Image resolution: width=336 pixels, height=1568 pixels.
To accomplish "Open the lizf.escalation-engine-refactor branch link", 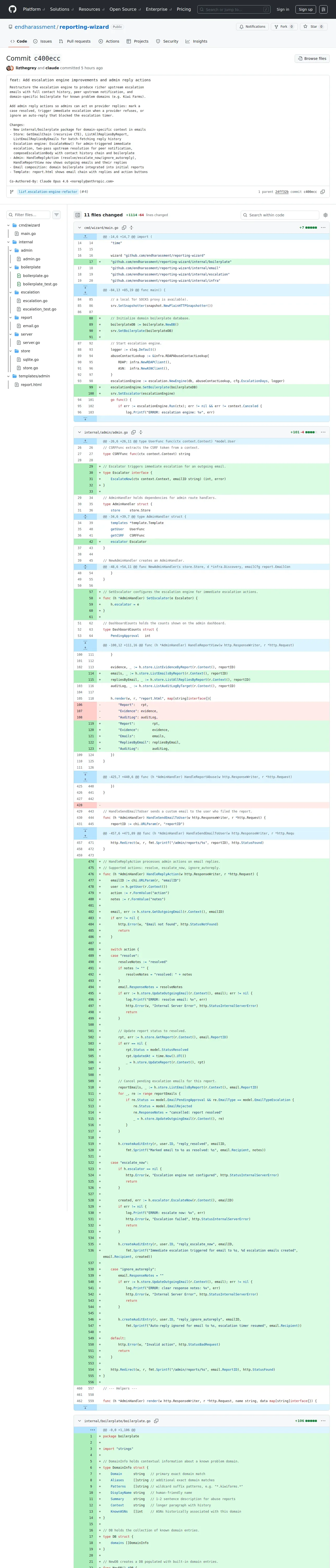I will [48, 192].
